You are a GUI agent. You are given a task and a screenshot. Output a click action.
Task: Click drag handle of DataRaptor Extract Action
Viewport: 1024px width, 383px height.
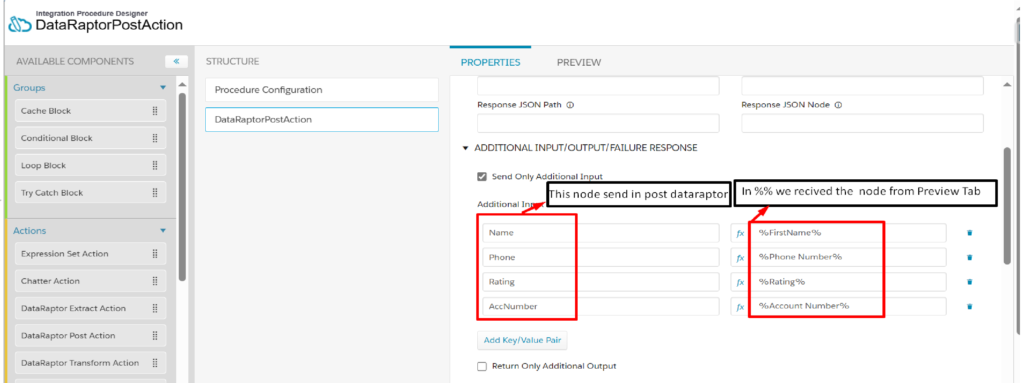click(x=155, y=308)
